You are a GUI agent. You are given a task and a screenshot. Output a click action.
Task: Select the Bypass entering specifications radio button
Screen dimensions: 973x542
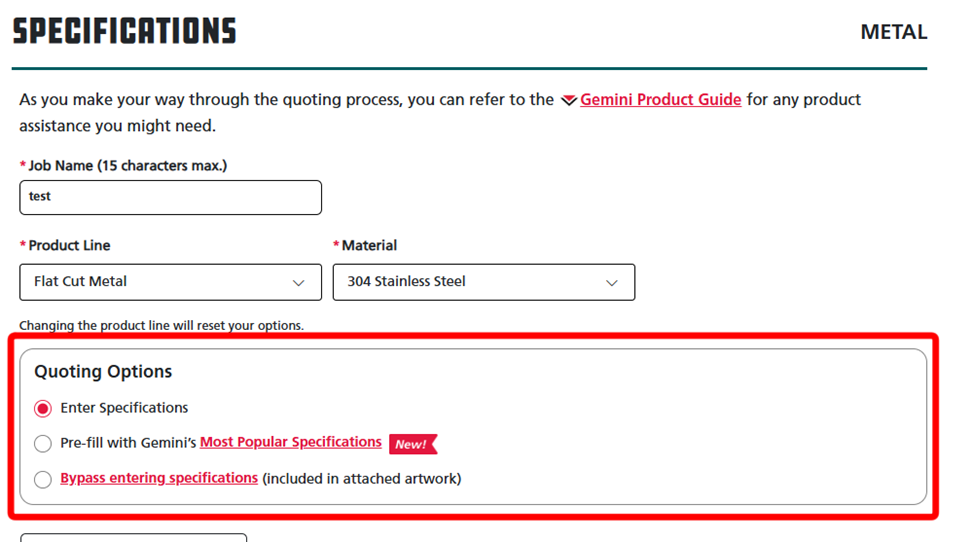click(43, 479)
